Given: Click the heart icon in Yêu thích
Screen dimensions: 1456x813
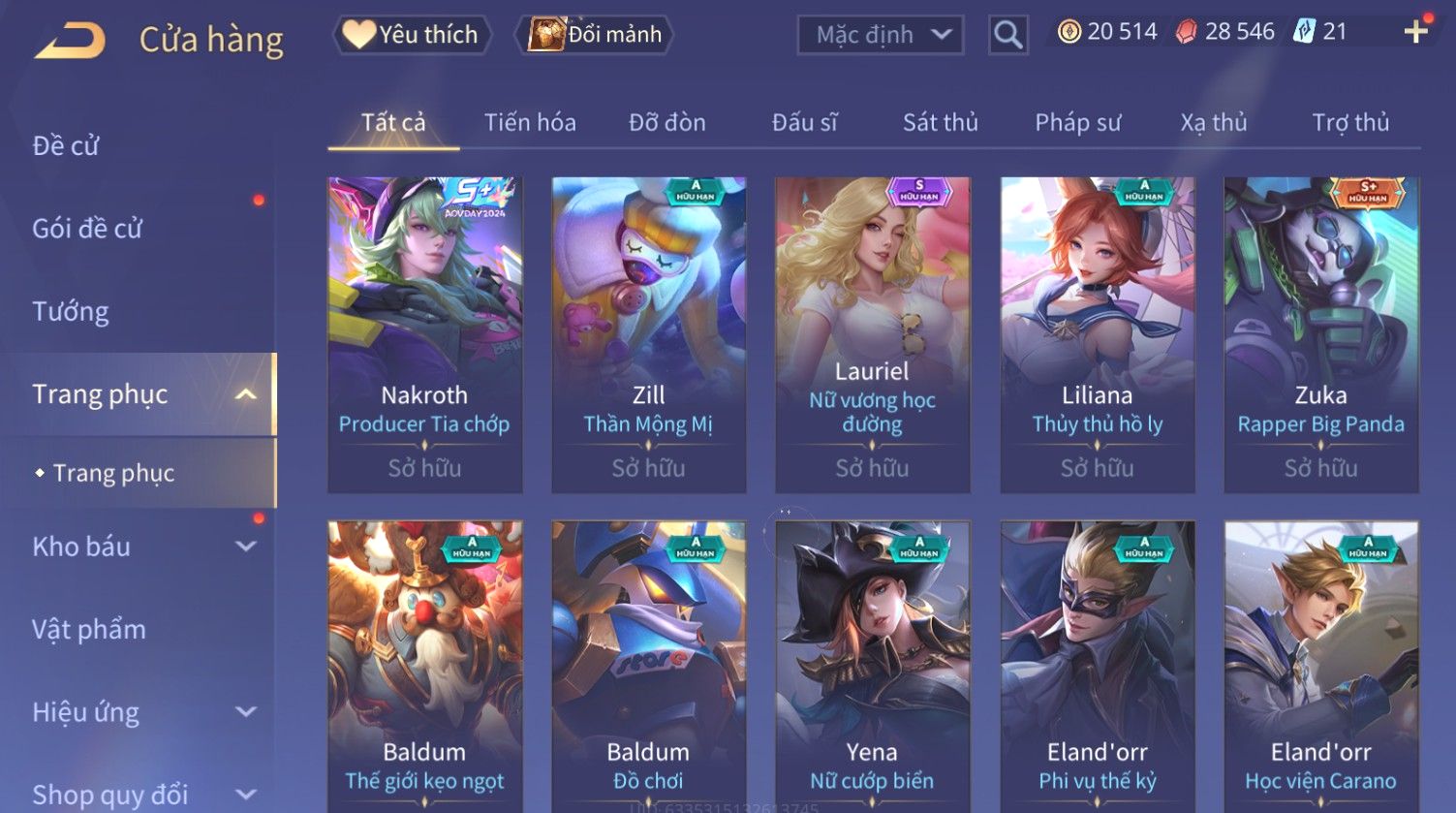Looking at the screenshot, I should pos(358,35).
